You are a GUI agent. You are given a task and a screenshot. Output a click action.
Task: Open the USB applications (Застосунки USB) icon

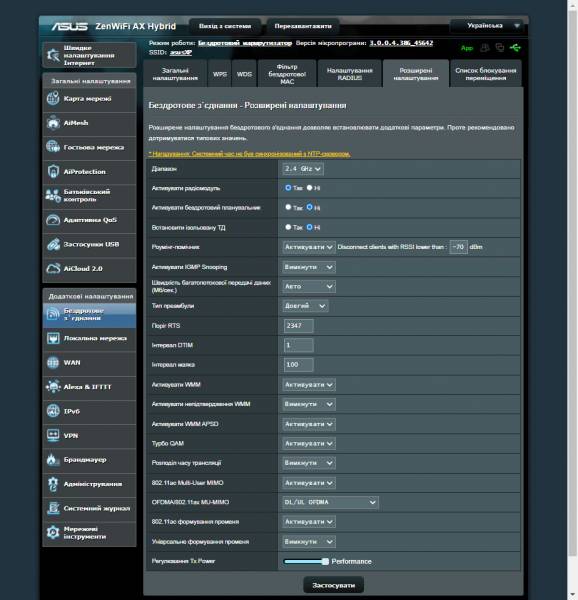pyautogui.click(x=53, y=245)
